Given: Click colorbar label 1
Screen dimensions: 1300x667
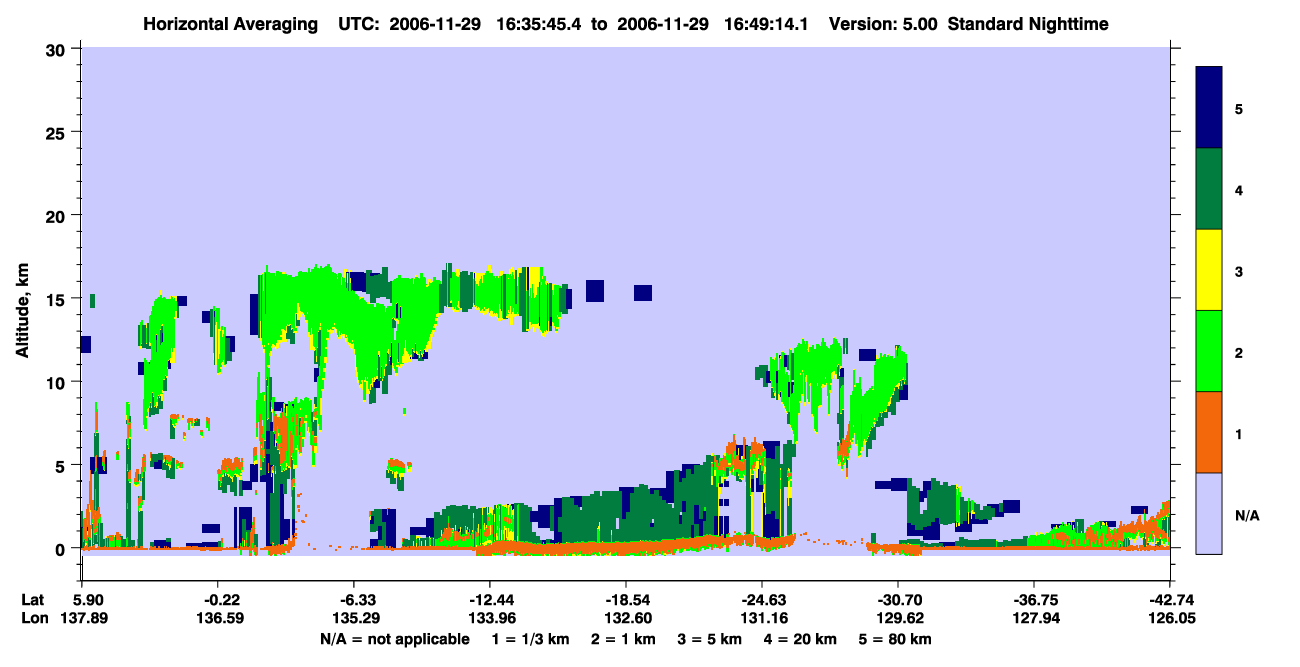Looking at the screenshot, I should click(x=1239, y=433).
